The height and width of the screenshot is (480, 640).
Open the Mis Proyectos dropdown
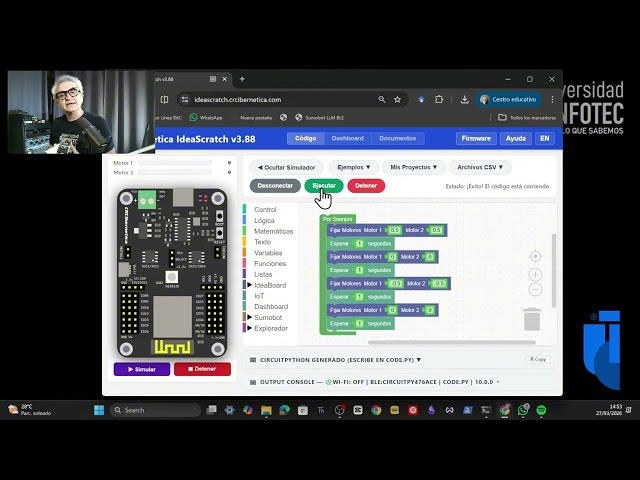click(413, 167)
